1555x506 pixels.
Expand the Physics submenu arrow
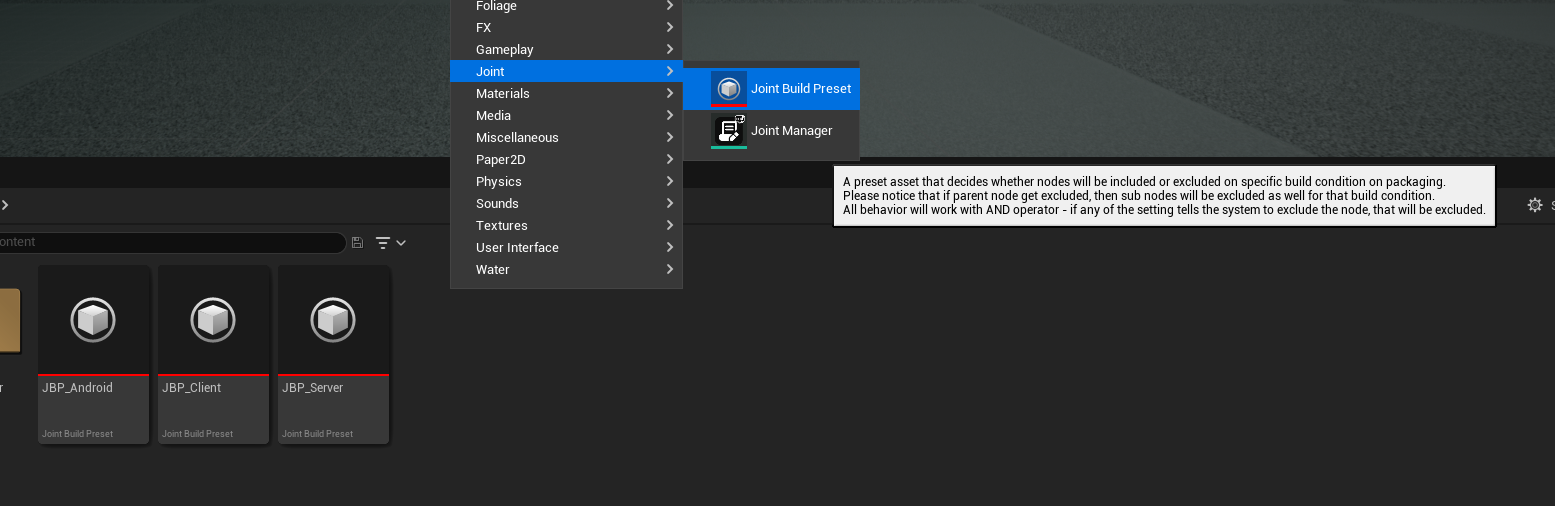coord(669,181)
